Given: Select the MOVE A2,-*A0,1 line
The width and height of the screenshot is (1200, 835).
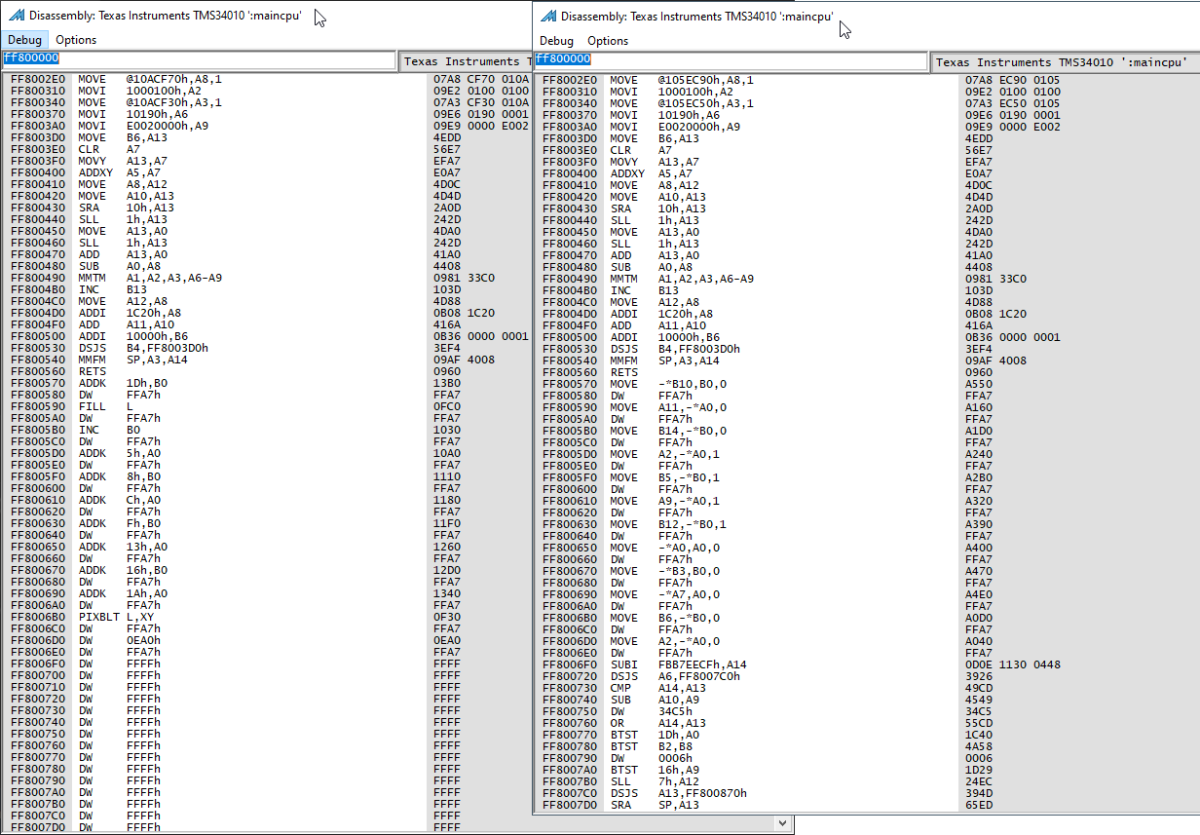Looking at the screenshot, I should click(664, 452).
